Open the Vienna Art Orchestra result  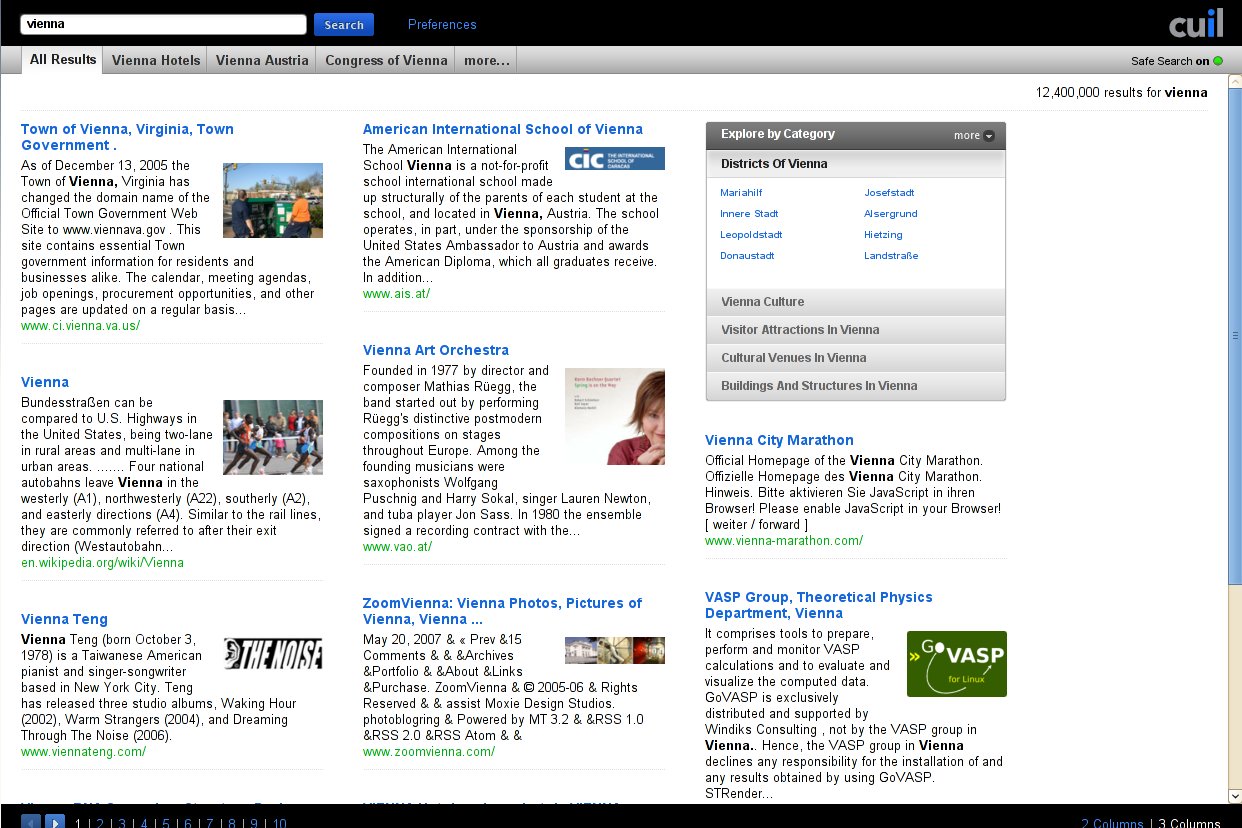(x=436, y=350)
